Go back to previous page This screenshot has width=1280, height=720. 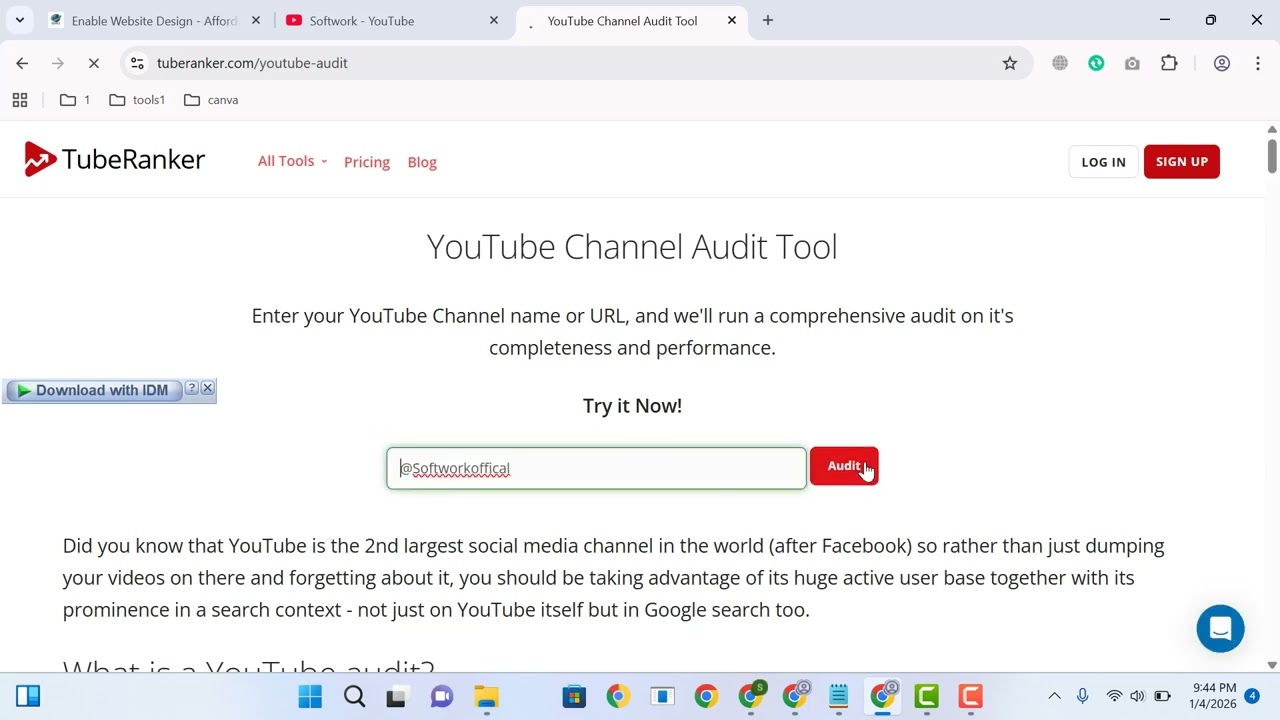pos(22,63)
